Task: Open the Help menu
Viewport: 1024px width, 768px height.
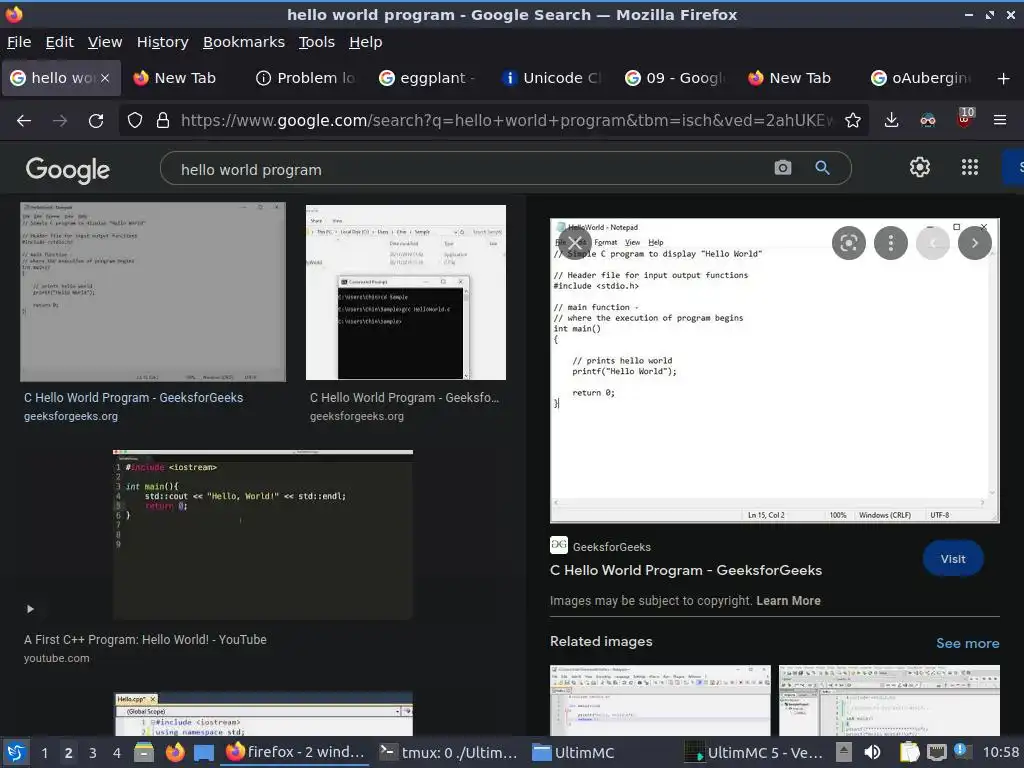Action: tap(366, 42)
